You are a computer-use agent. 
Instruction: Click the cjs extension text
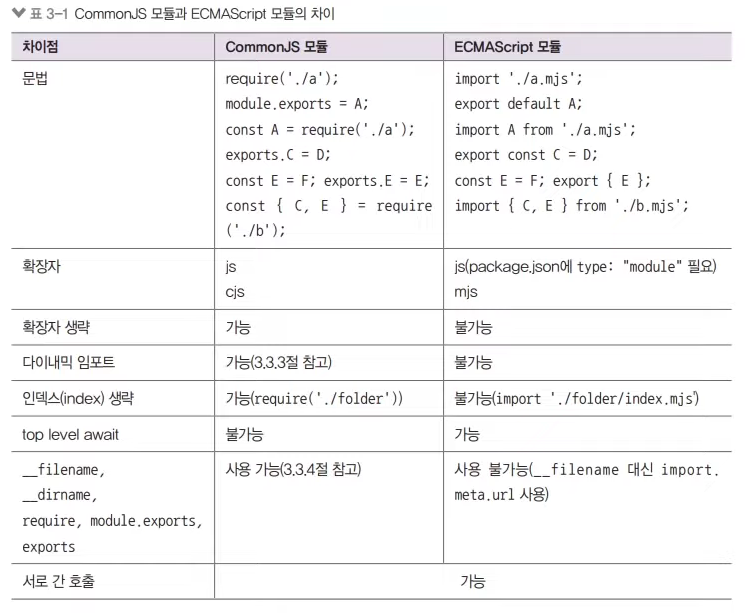click(x=235, y=291)
